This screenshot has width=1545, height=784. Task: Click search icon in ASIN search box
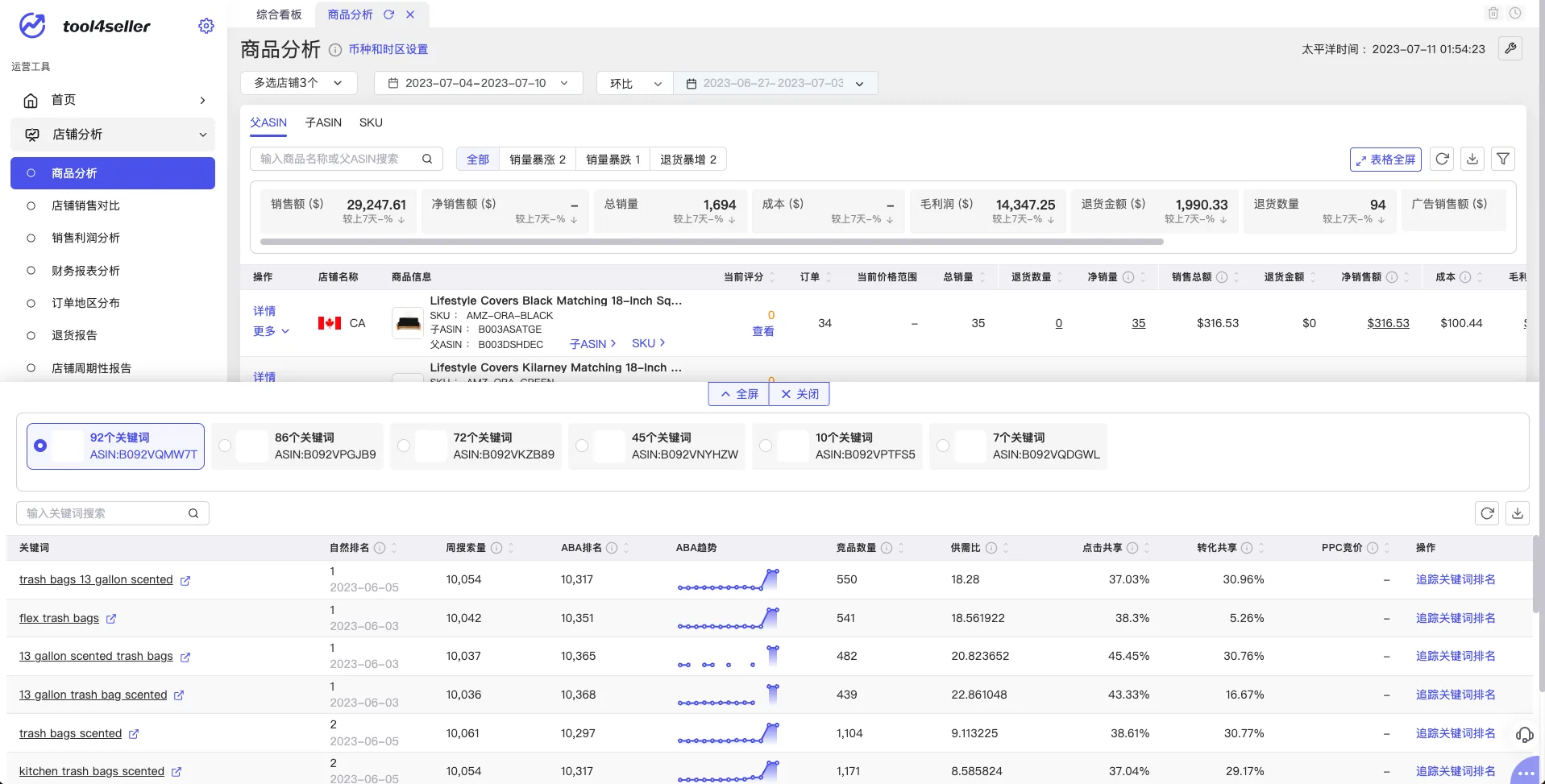[427, 159]
